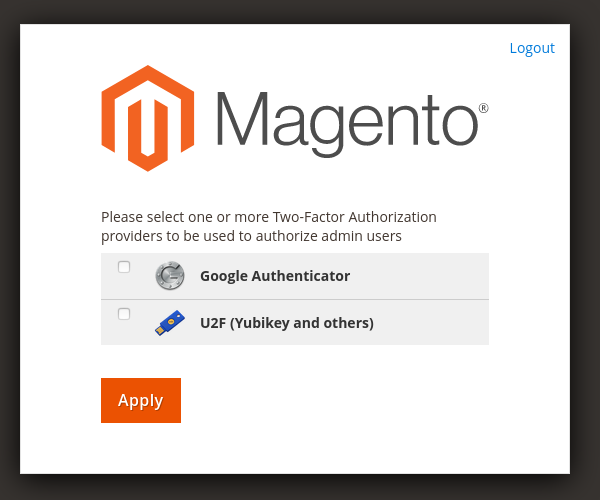Click the registered trademark symbol beside Magento
Viewport: 600px width, 500px height.
tap(483, 108)
